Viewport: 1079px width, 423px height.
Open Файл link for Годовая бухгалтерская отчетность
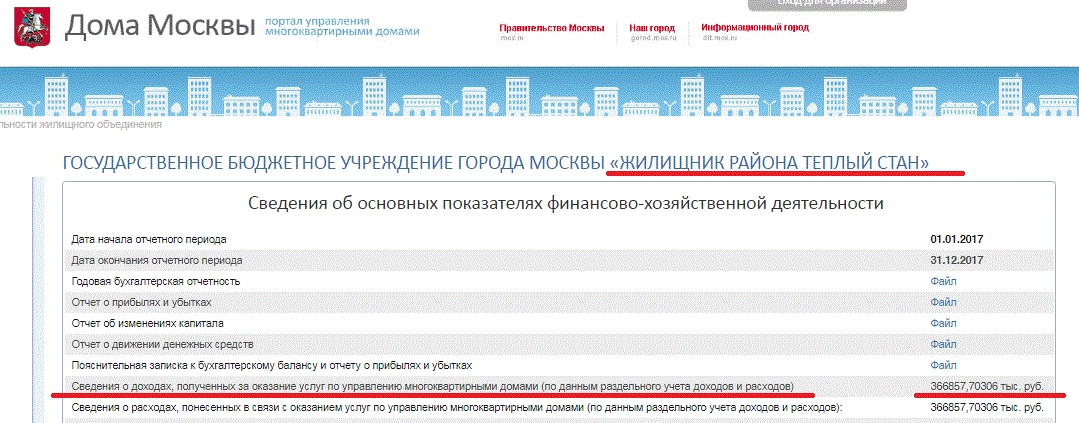pyautogui.click(x=943, y=281)
